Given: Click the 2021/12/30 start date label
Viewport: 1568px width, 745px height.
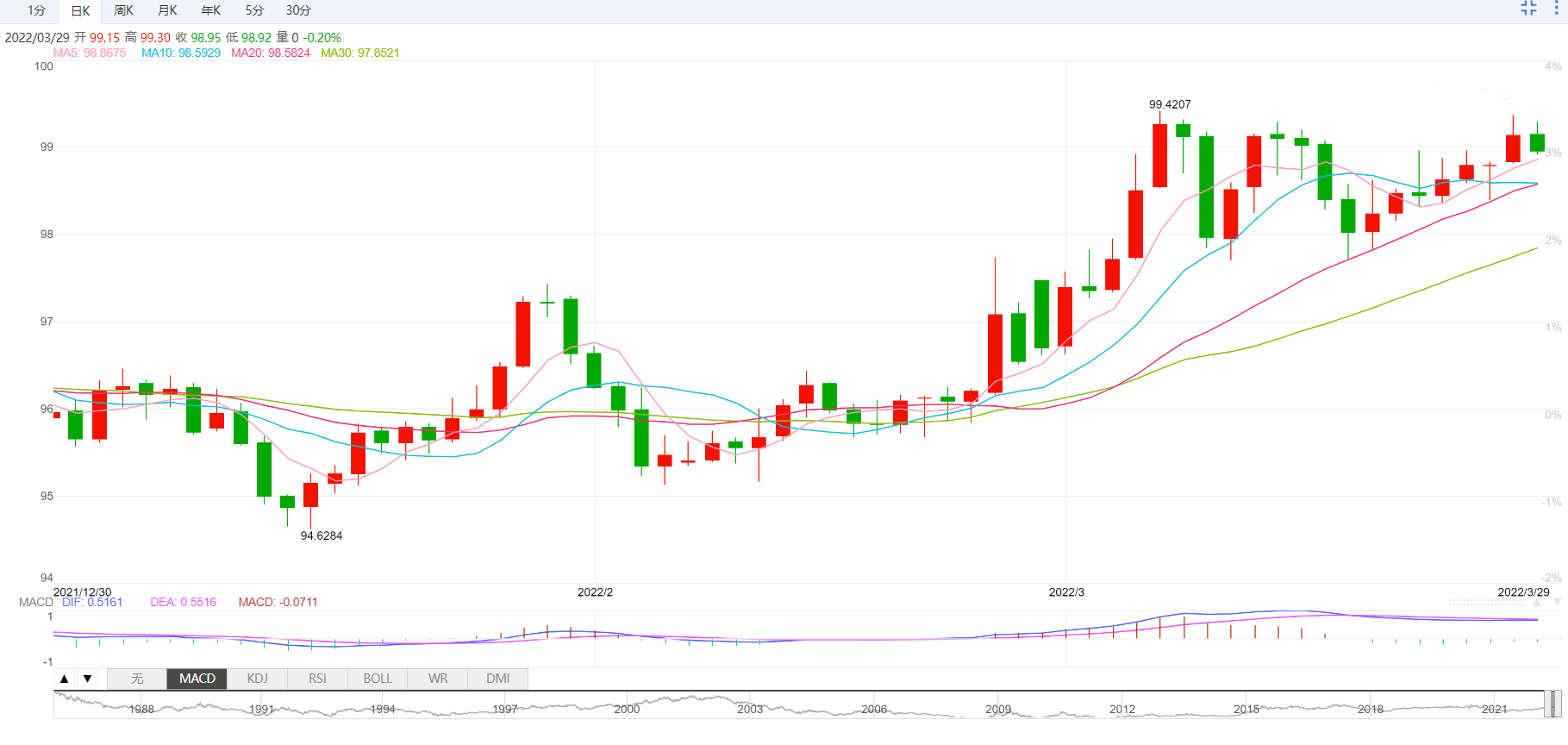Looking at the screenshot, I should pyautogui.click(x=83, y=592).
